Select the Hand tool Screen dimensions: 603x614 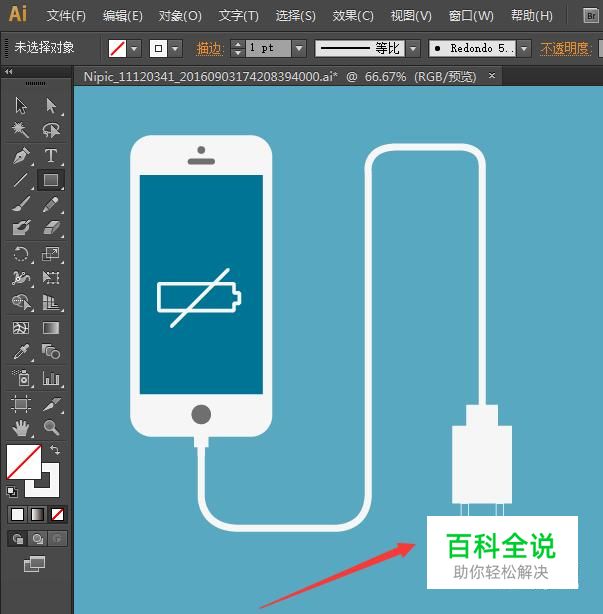[x=21, y=427]
